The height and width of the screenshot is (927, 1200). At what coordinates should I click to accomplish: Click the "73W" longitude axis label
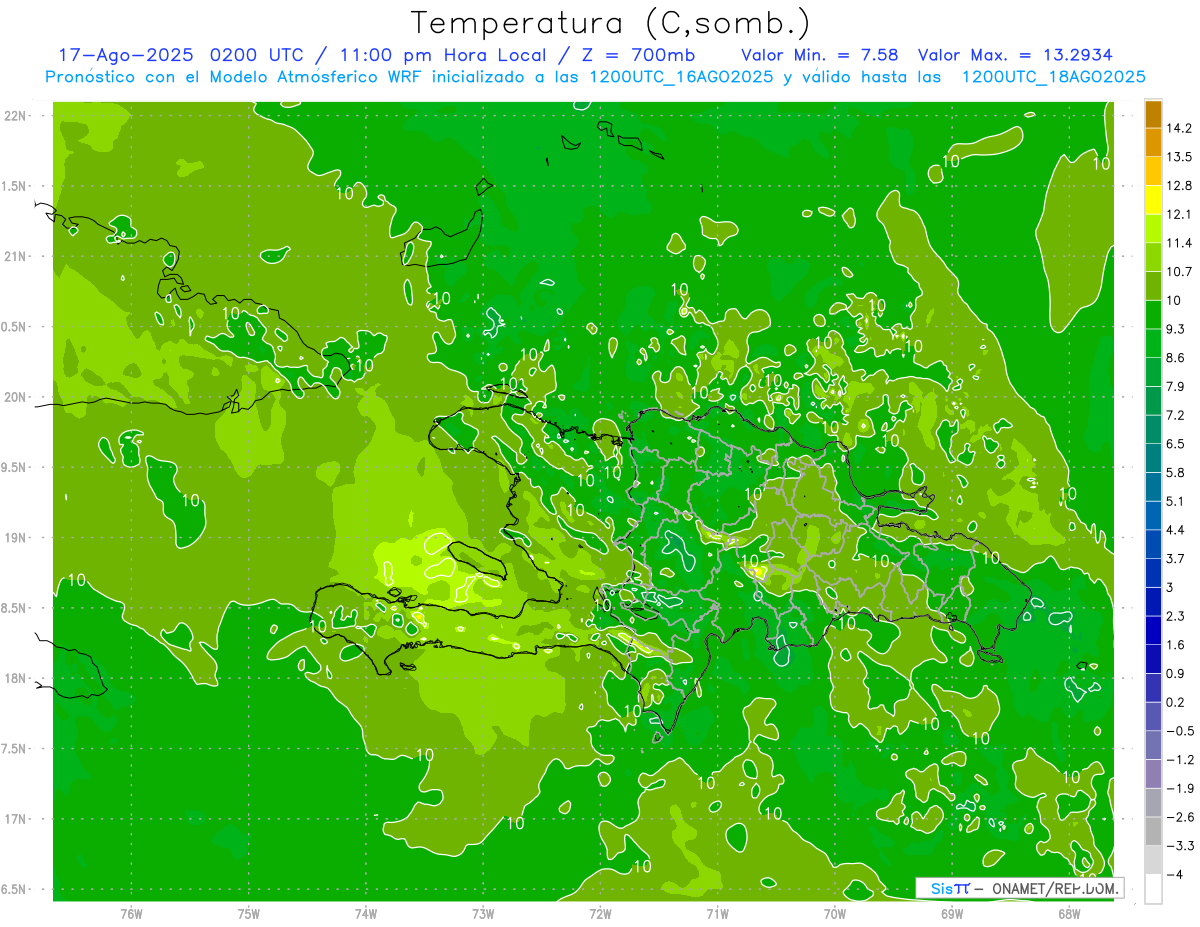(483, 914)
